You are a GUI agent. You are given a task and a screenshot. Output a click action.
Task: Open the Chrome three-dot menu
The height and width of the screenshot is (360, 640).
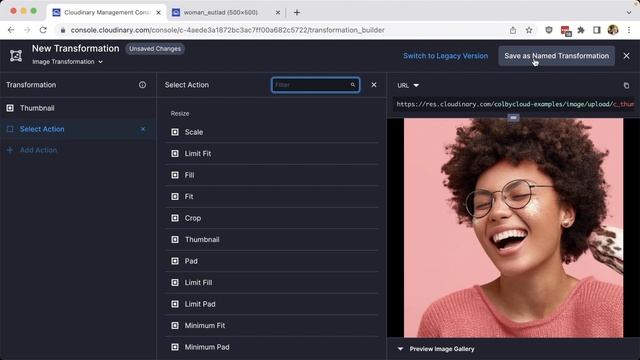pyautogui.click(x=629, y=30)
